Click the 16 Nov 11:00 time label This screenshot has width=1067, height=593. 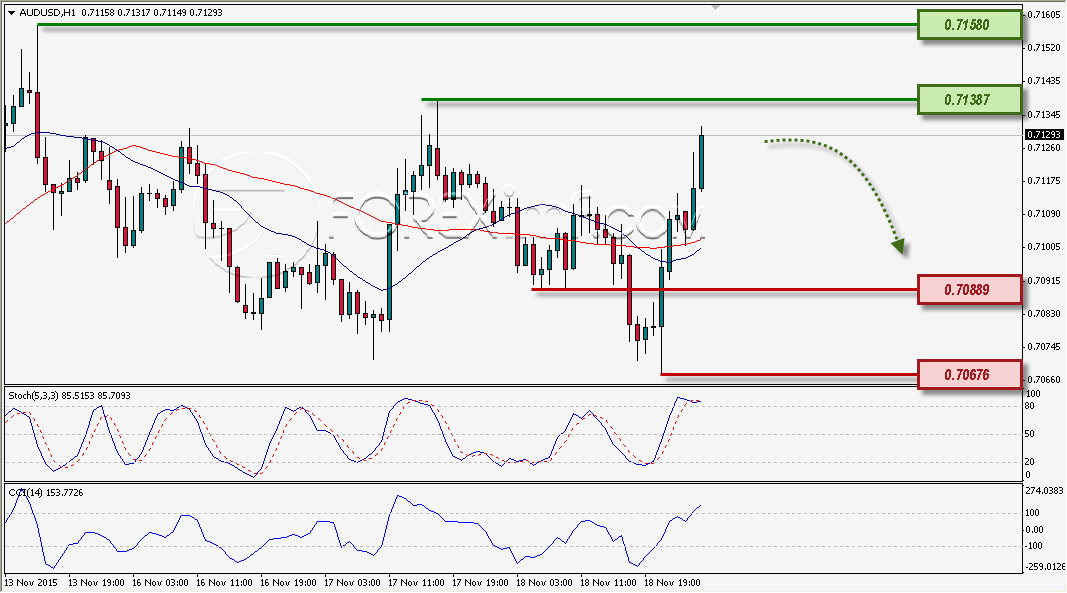click(x=224, y=583)
